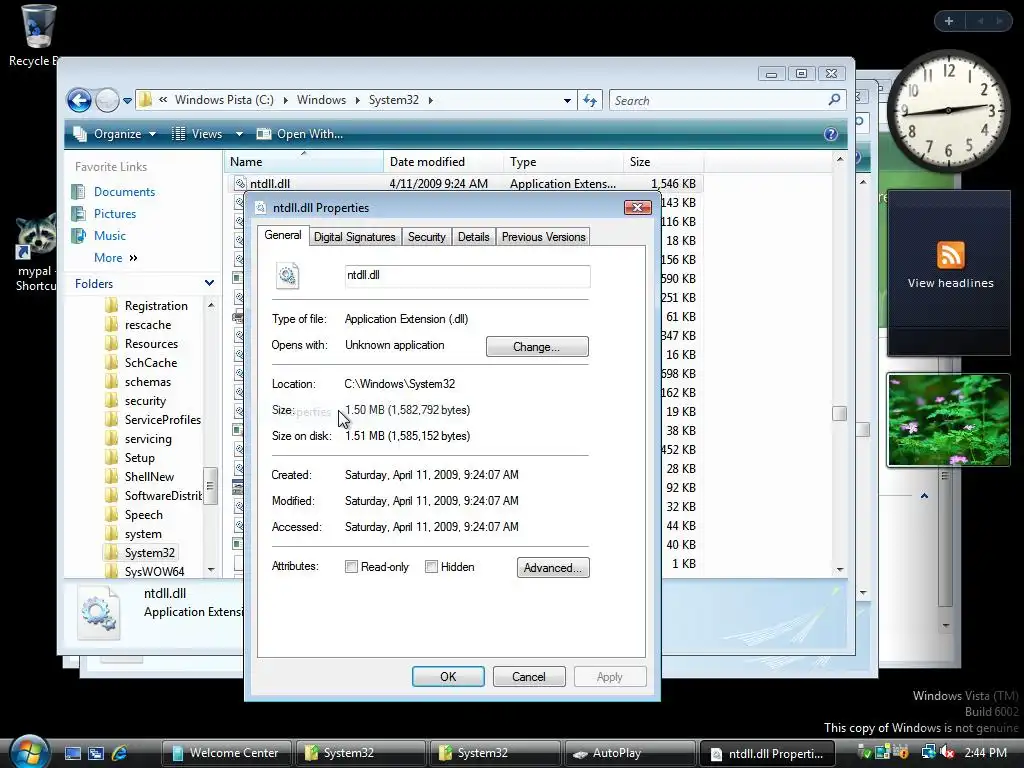The image size is (1024, 768).
Task: Open the Security tab
Action: [x=426, y=237]
